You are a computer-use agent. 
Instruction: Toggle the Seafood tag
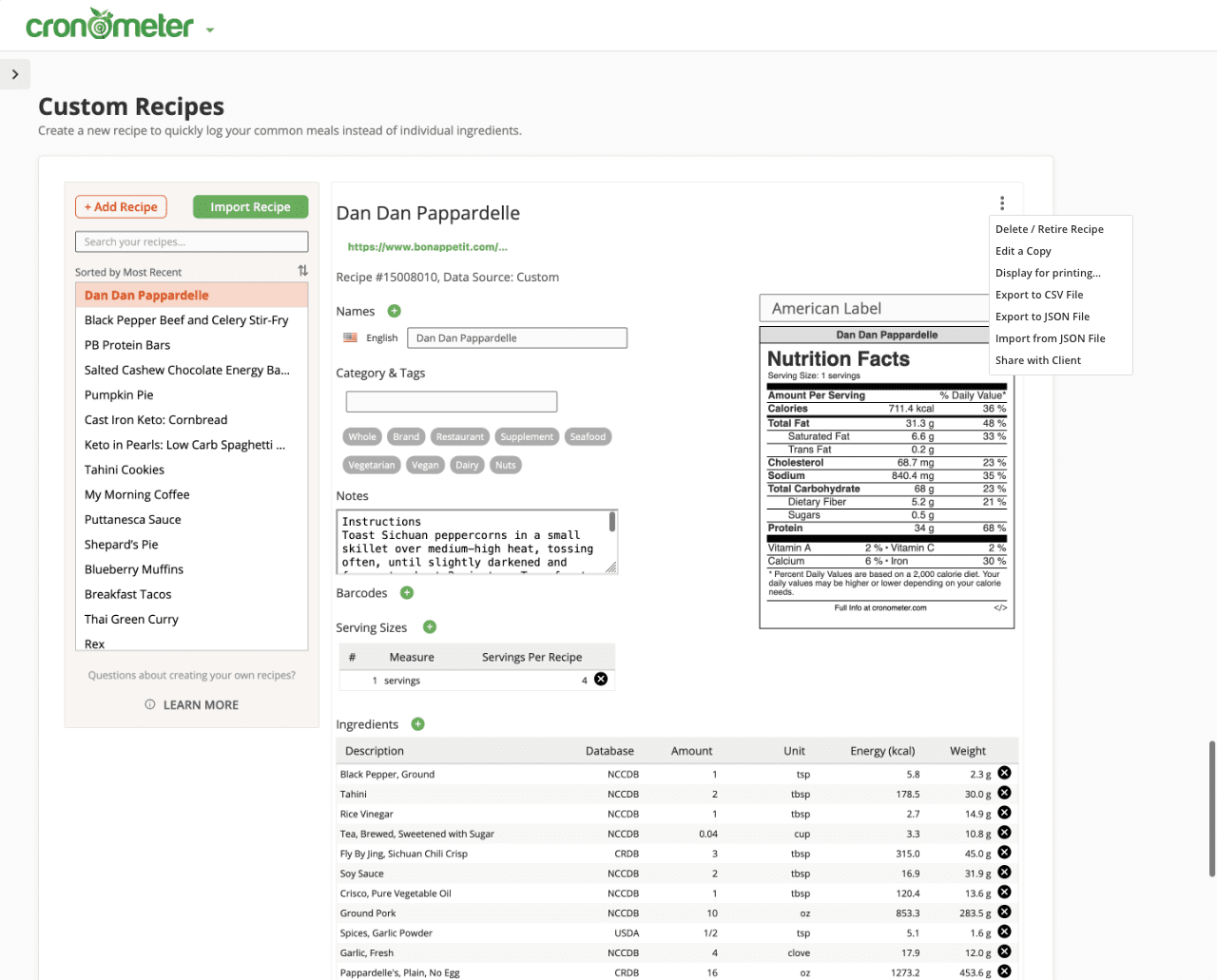tap(588, 436)
